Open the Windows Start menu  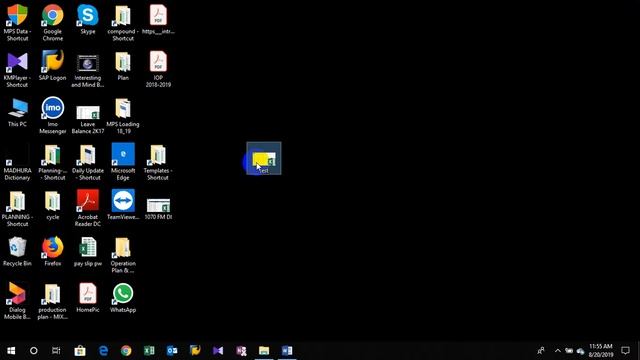tap(11, 351)
